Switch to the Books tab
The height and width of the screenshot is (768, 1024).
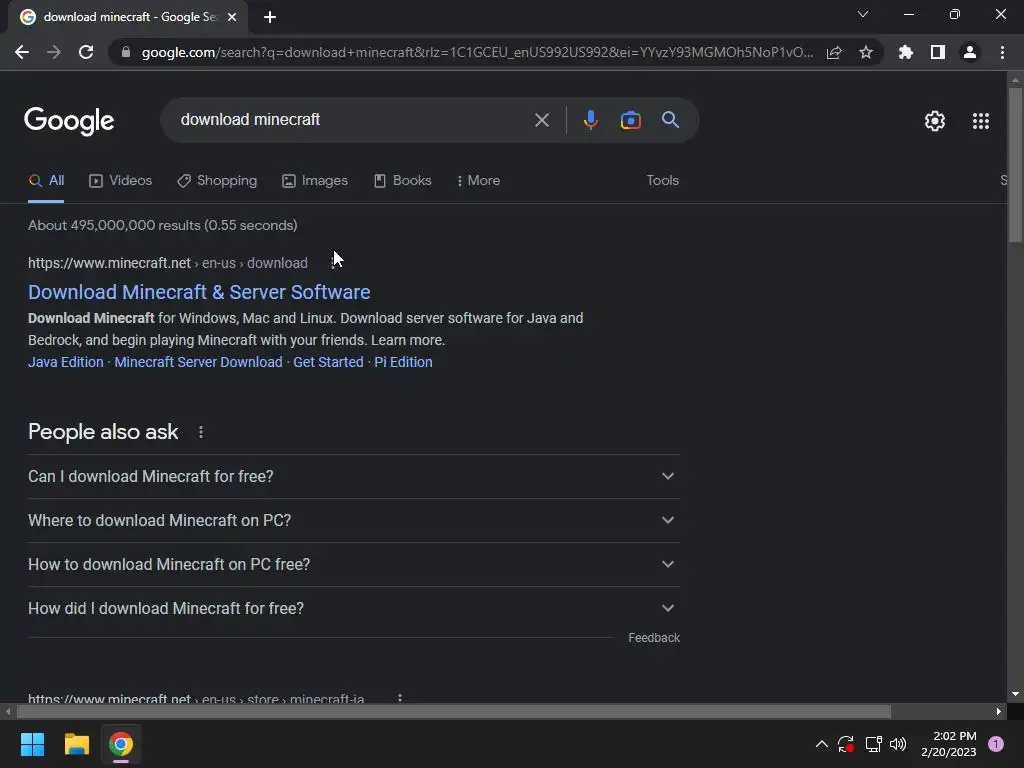[403, 180]
